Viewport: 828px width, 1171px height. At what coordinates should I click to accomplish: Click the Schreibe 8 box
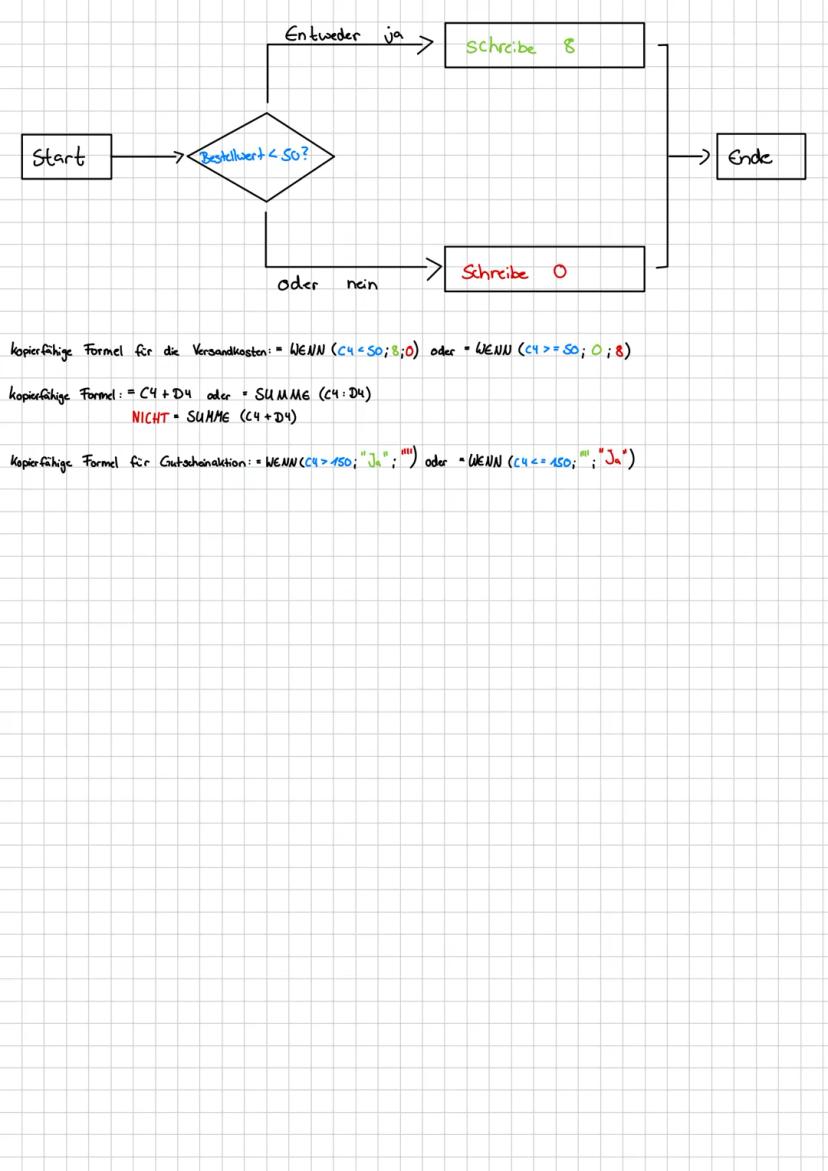(x=544, y=45)
